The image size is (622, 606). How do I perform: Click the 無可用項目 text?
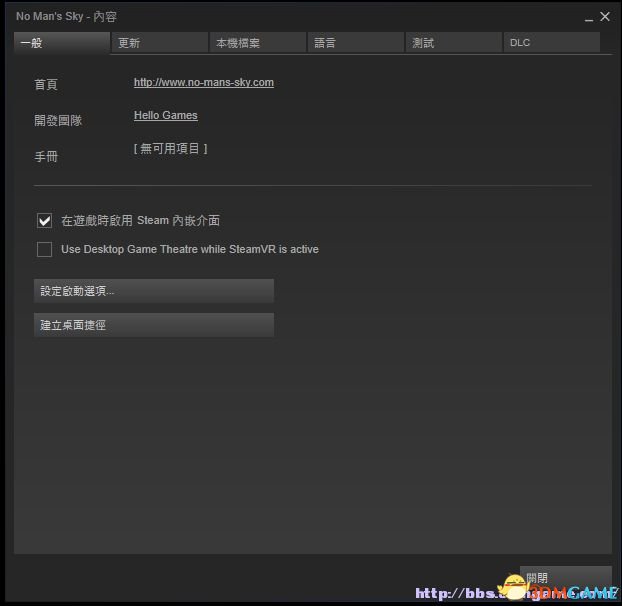click(x=171, y=149)
